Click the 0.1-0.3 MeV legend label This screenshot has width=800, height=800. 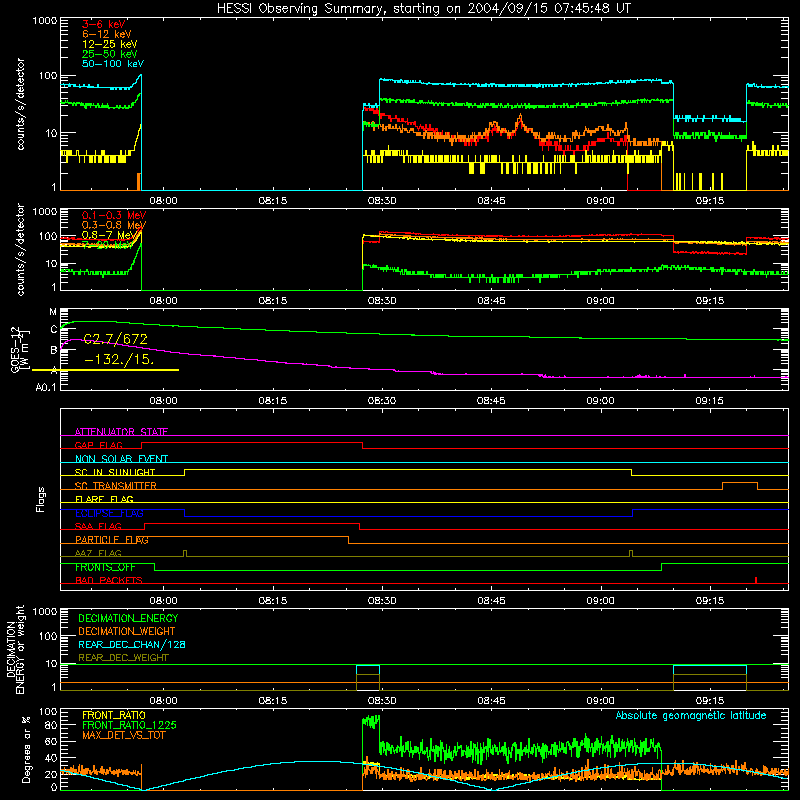coord(114,215)
